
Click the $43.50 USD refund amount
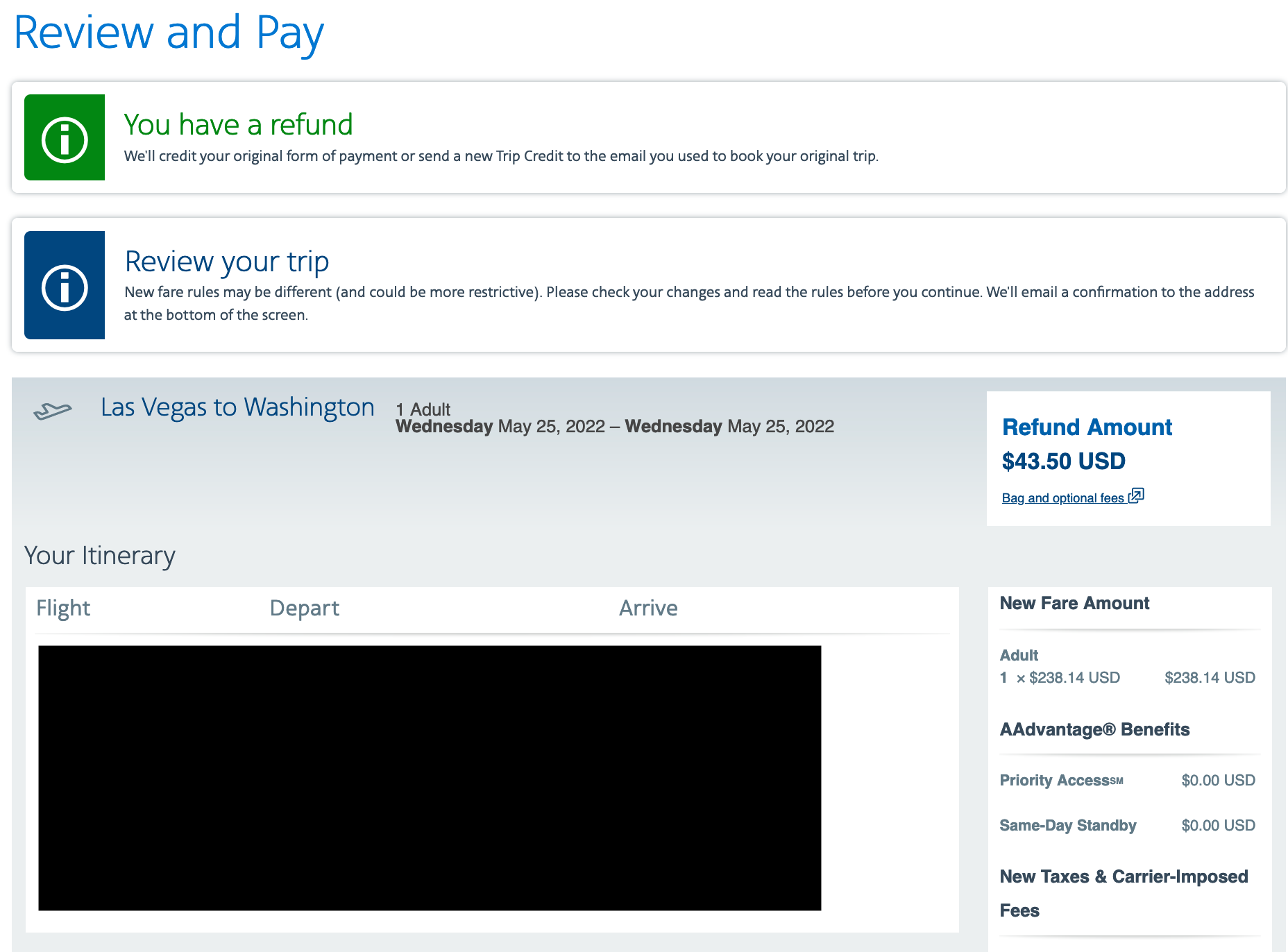coord(1063,461)
